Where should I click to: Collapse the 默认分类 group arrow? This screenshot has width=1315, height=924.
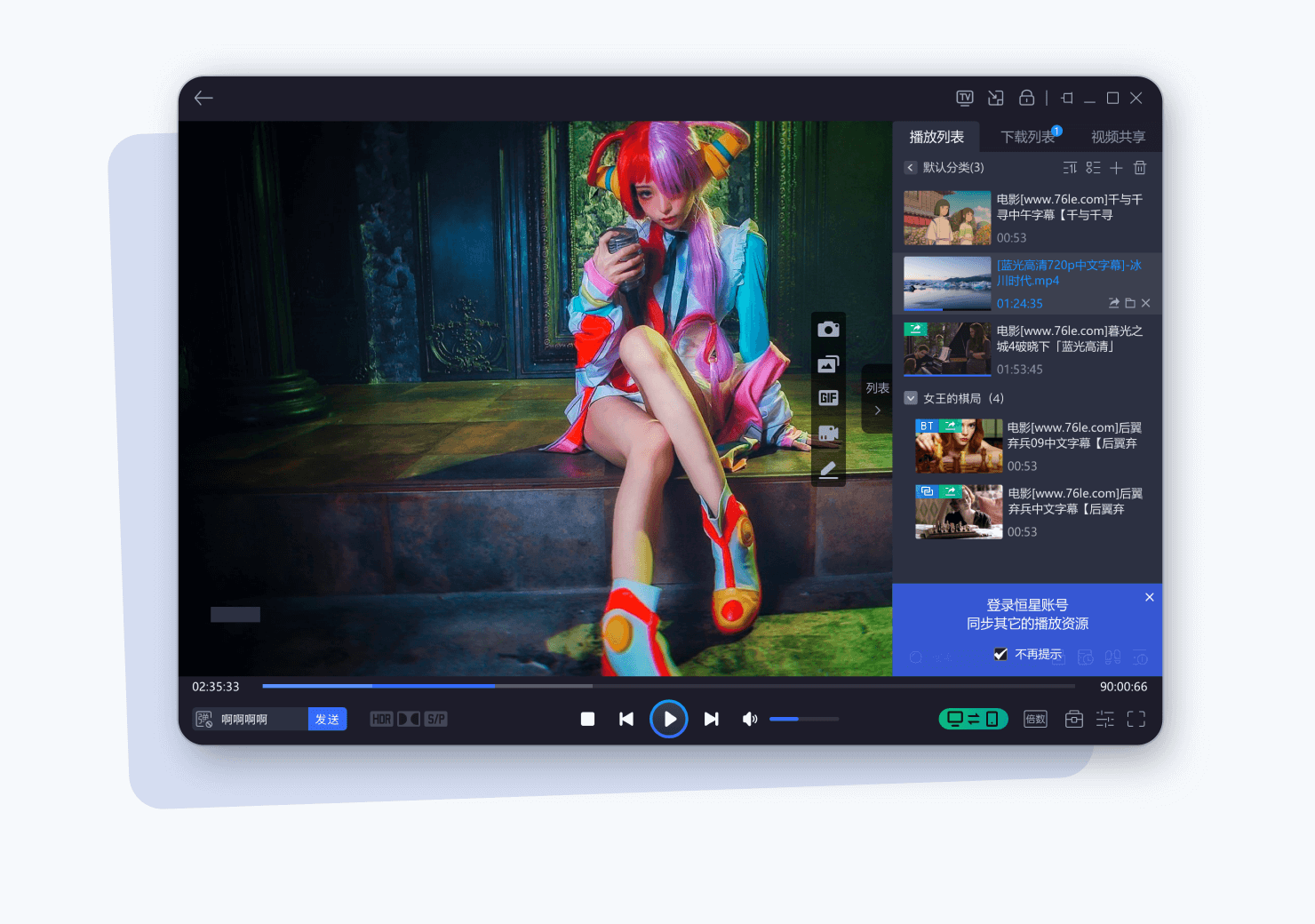(x=910, y=168)
